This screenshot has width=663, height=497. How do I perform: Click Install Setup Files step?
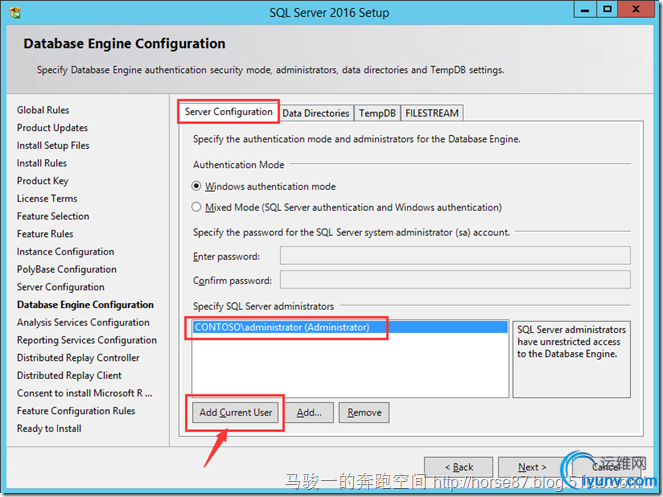53,146
